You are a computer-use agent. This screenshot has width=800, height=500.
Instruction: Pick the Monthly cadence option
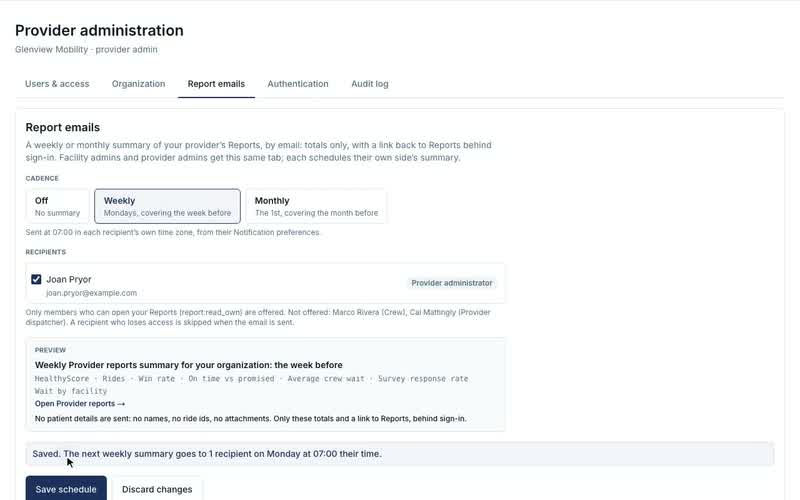coord(316,206)
